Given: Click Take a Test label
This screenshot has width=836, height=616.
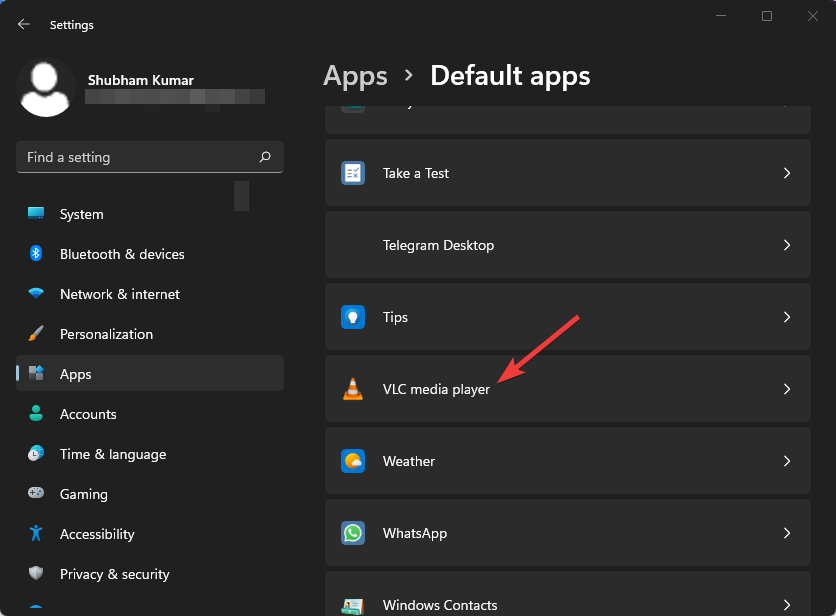Looking at the screenshot, I should click(x=416, y=173).
